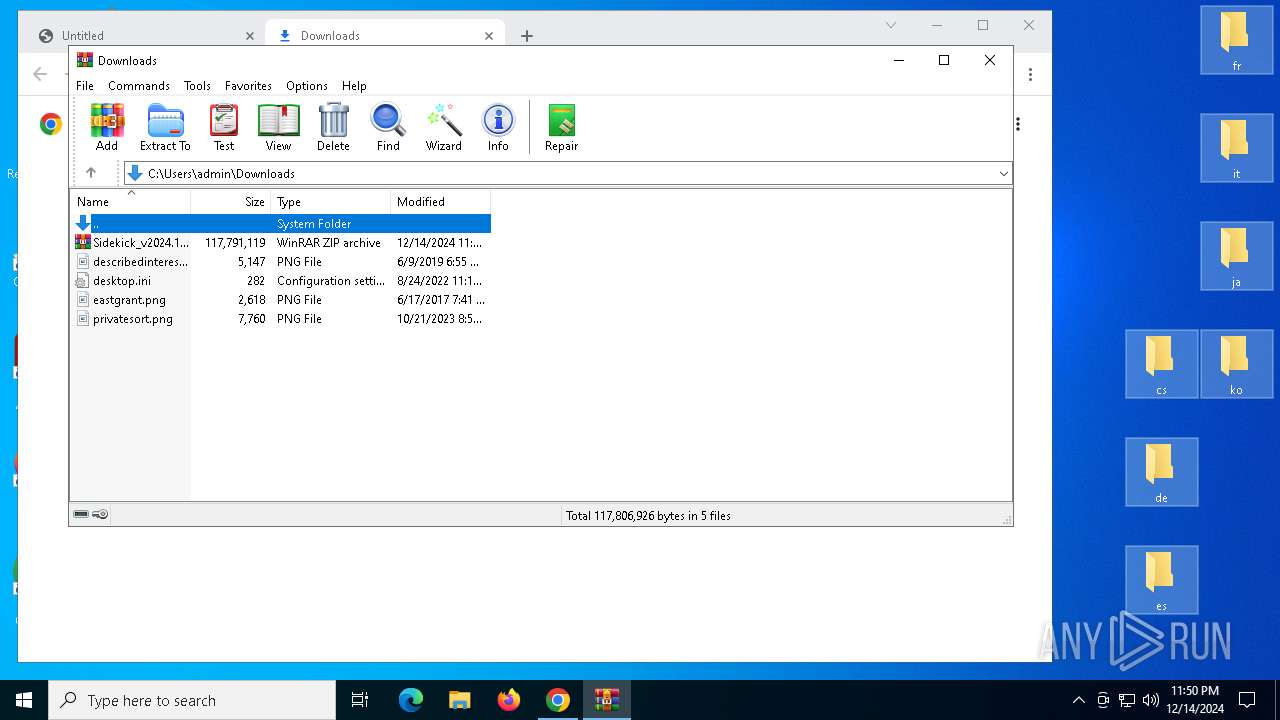Select the parent '..' System Folder row
Viewport: 1280px width, 720px height.
(x=281, y=224)
